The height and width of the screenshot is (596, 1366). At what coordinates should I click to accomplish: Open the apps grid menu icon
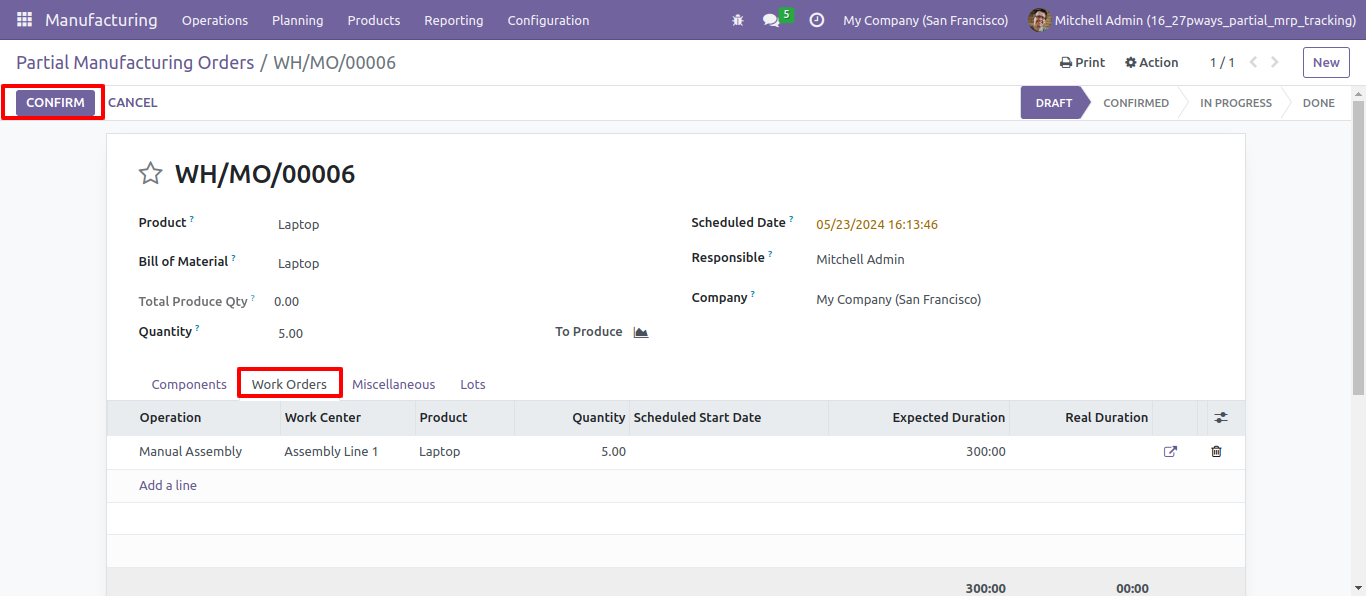[x=24, y=20]
